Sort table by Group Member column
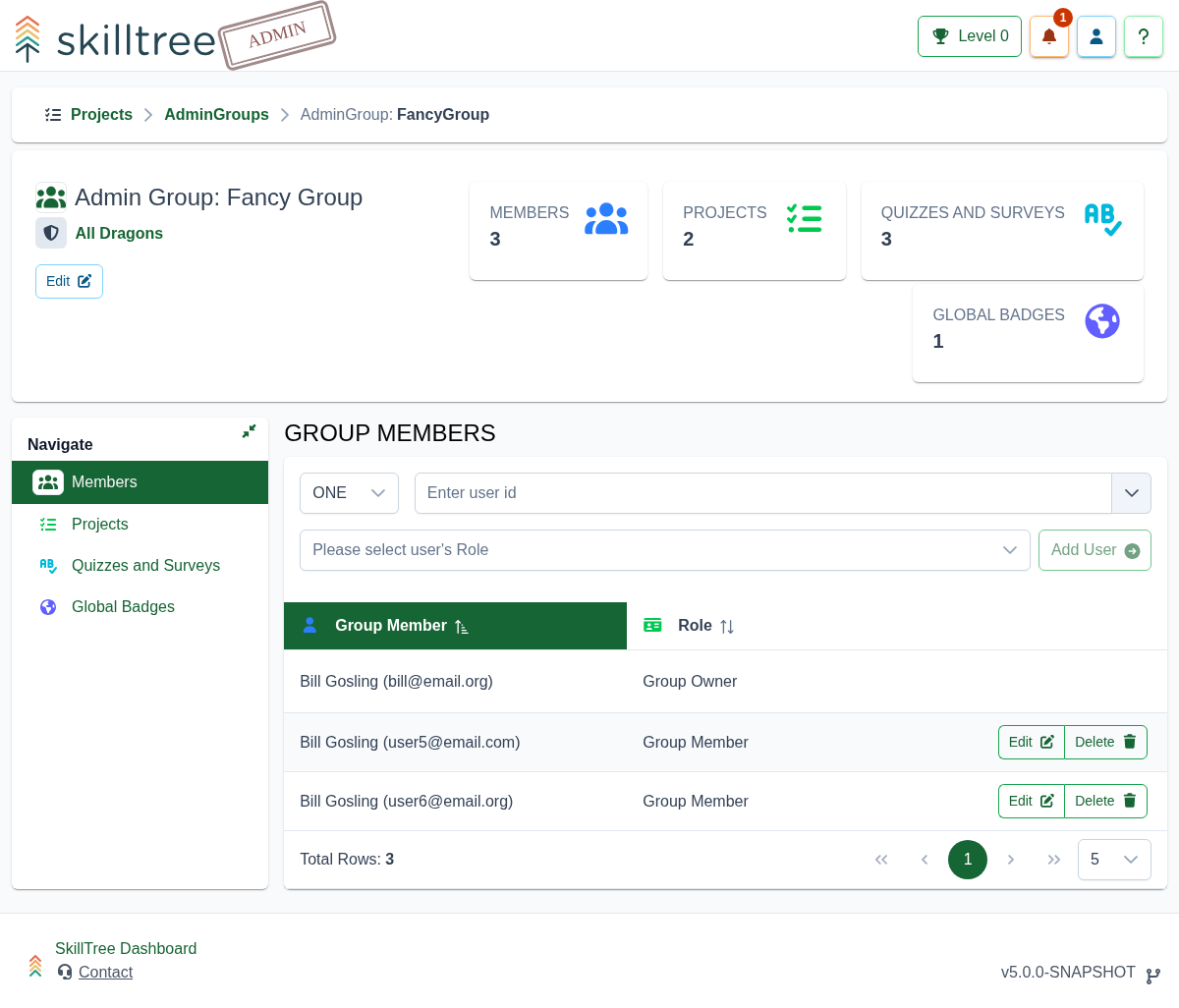This screenshot has height=1008, width=1179. pos(455,626)
